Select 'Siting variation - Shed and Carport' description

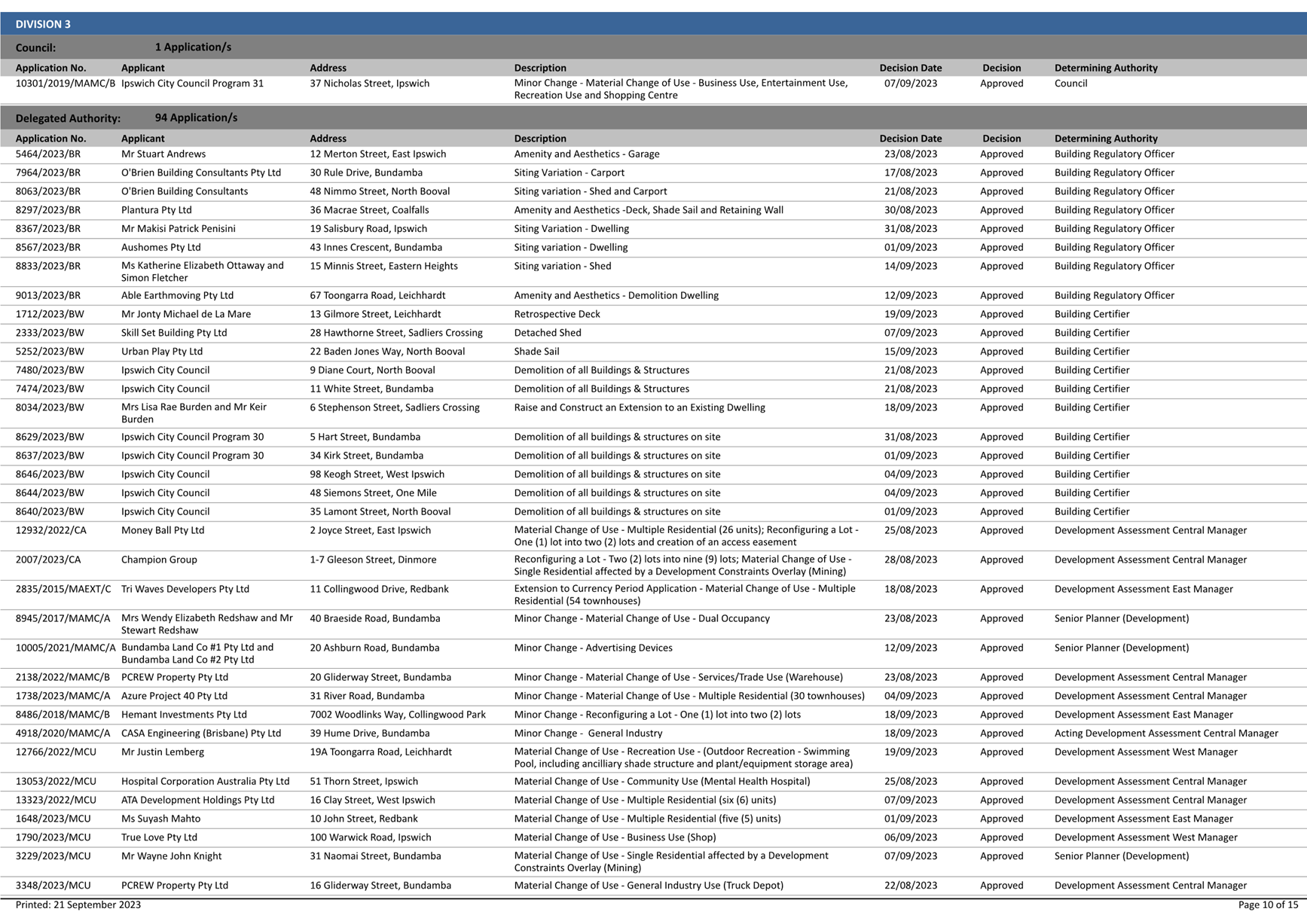(591, 192)
